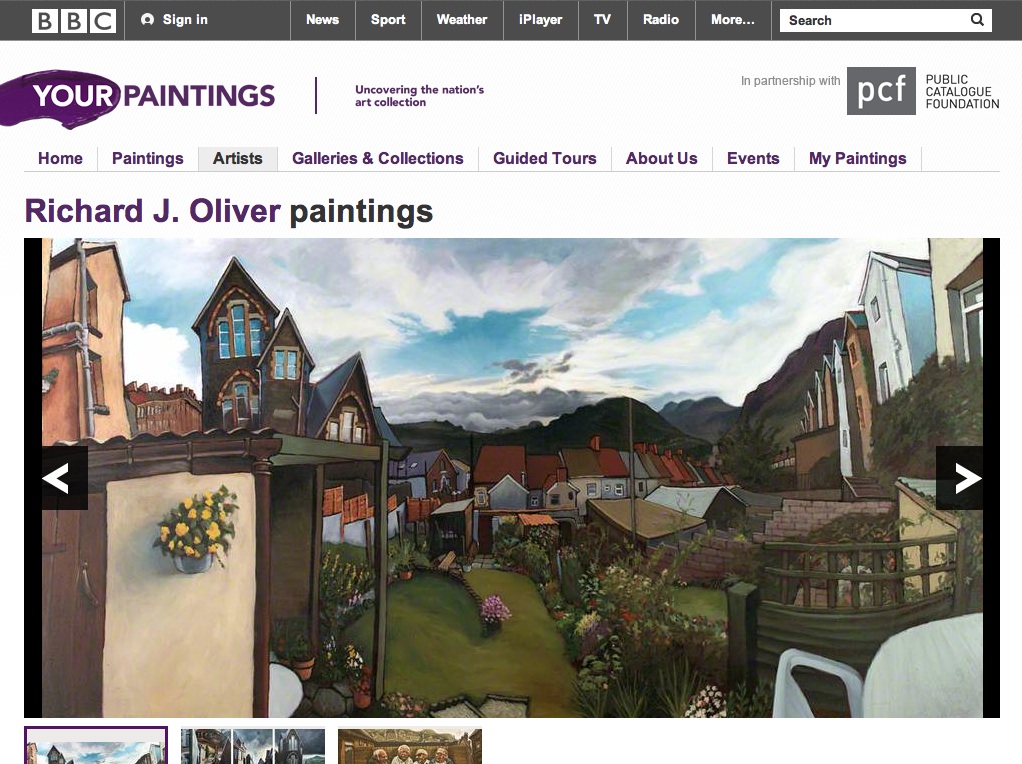Viewport: 1022px width, 764px height.
Task: Expand the More... BBC menu
Action: (733, 20)
